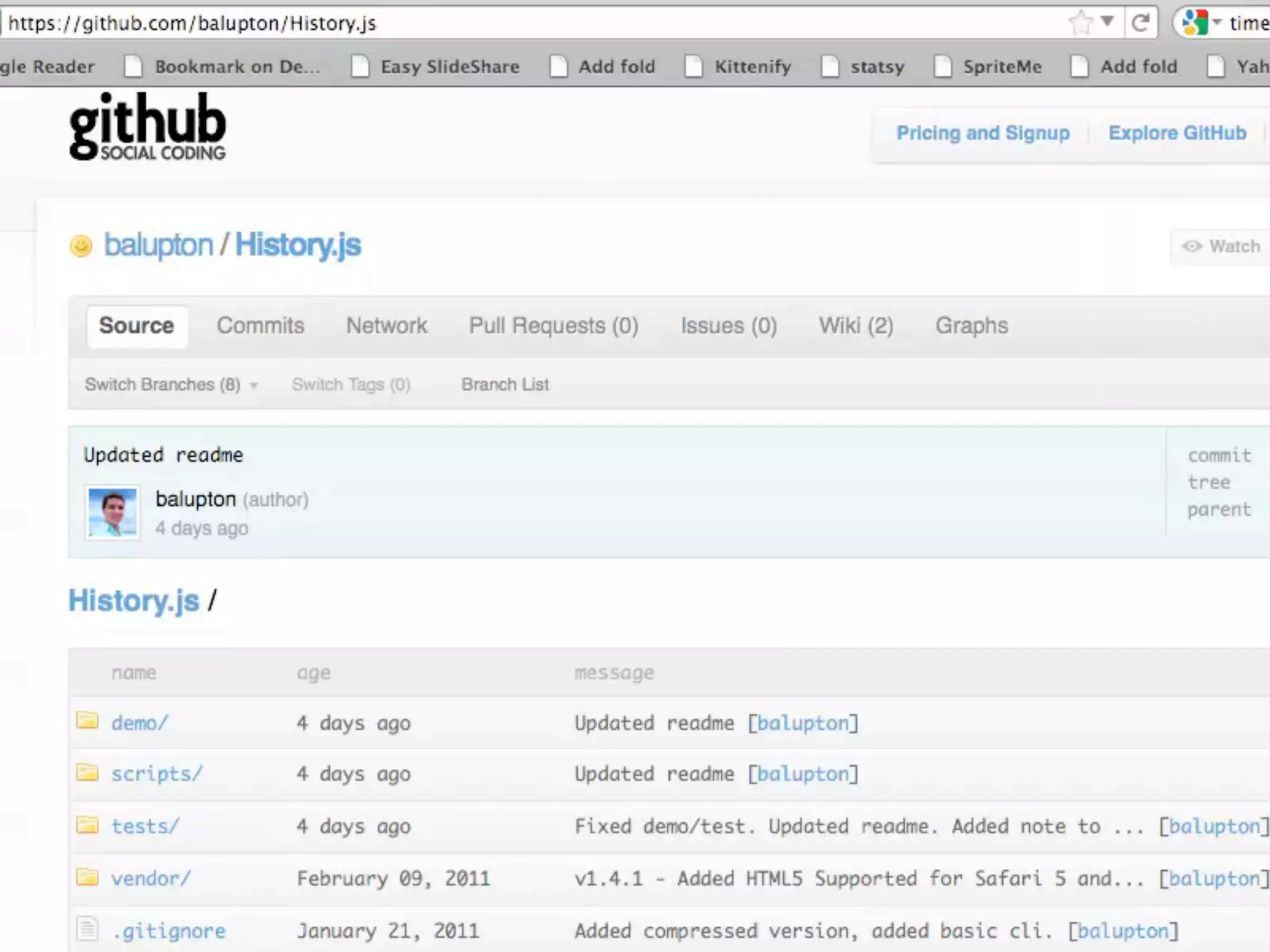Click the bookmark star in the address bar

click(x=1081, y=23)
